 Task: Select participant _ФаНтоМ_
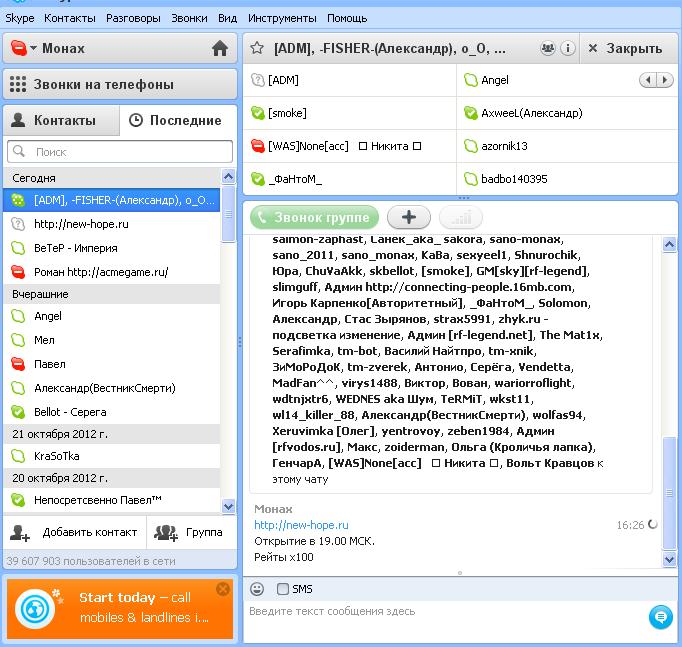(x=349, y=179)
